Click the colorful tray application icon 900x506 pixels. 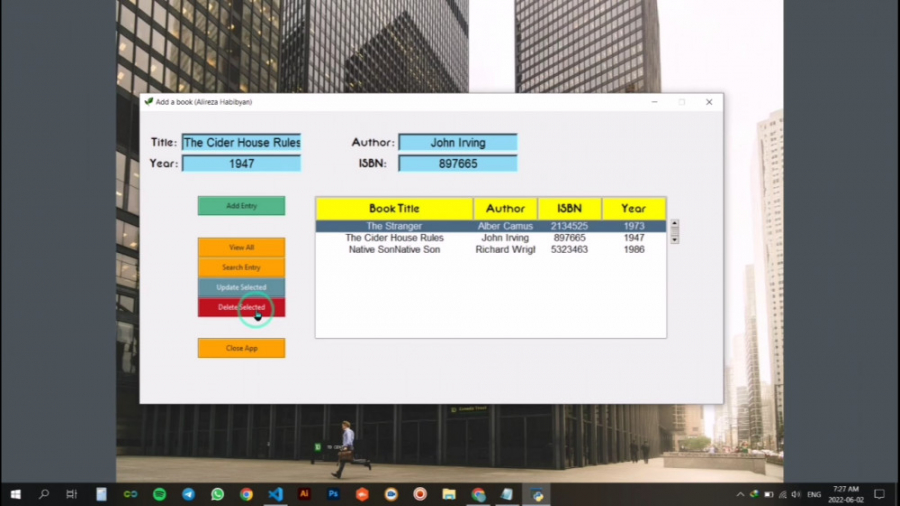point(754,494)
